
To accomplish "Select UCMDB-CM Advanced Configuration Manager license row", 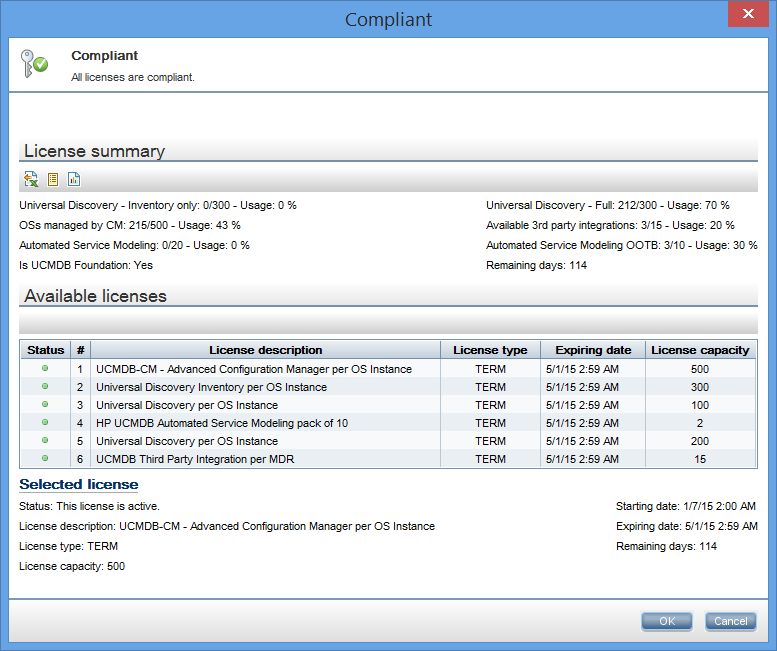I will 388,369.
